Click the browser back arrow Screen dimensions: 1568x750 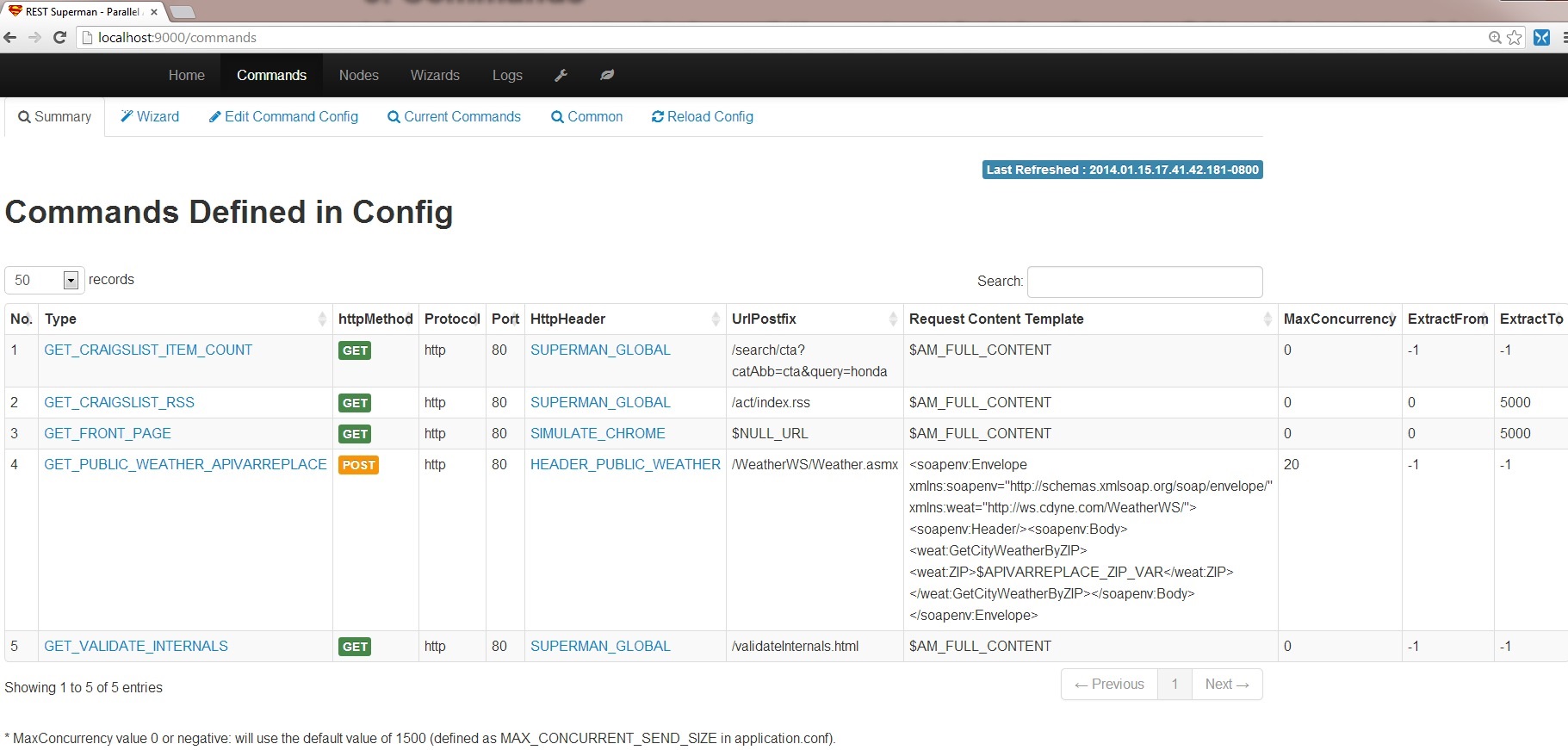pos(10,37)
